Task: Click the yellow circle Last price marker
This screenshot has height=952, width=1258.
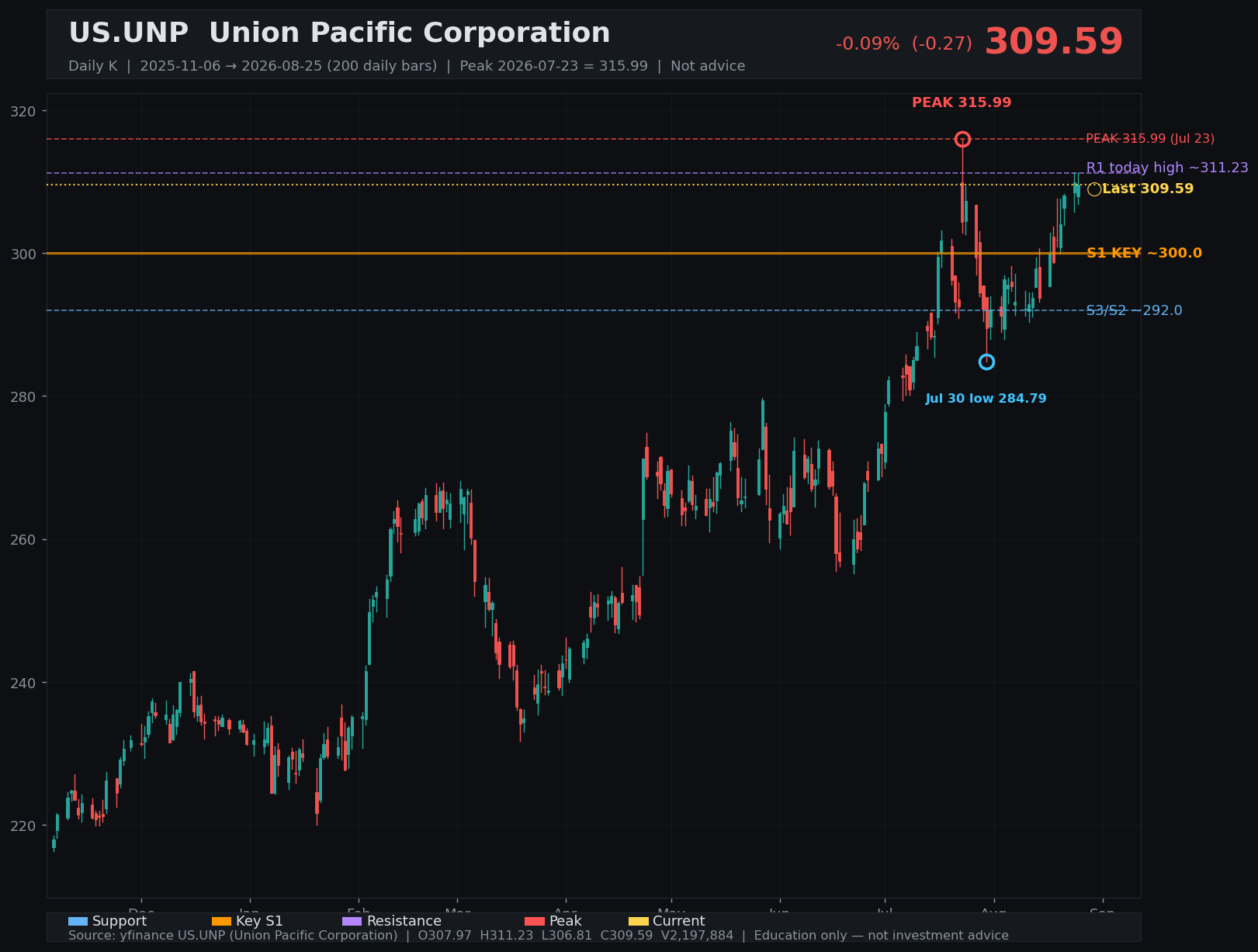Action: coord(1094,189)
